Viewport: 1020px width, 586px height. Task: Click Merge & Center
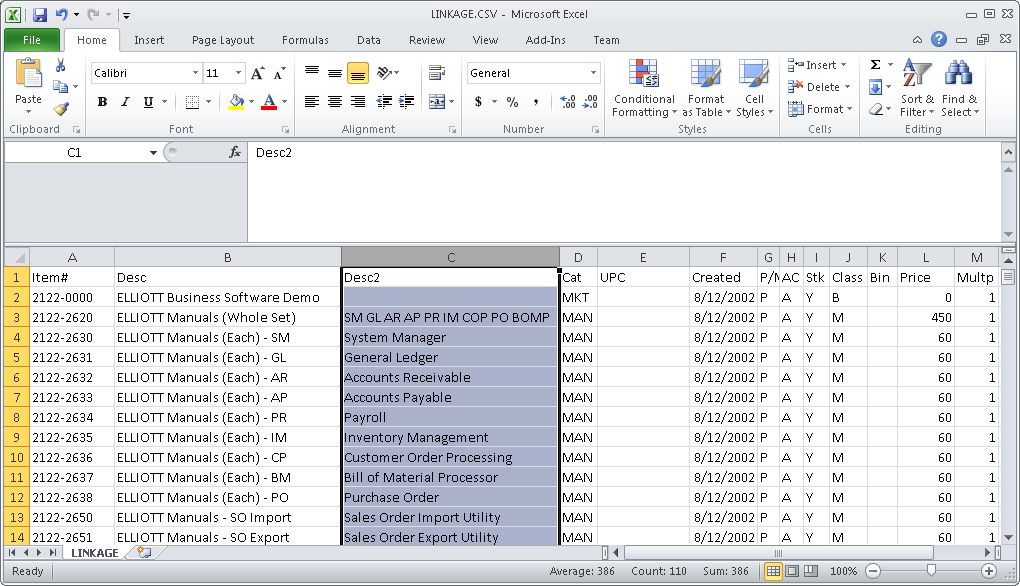[x=436, y=101]
